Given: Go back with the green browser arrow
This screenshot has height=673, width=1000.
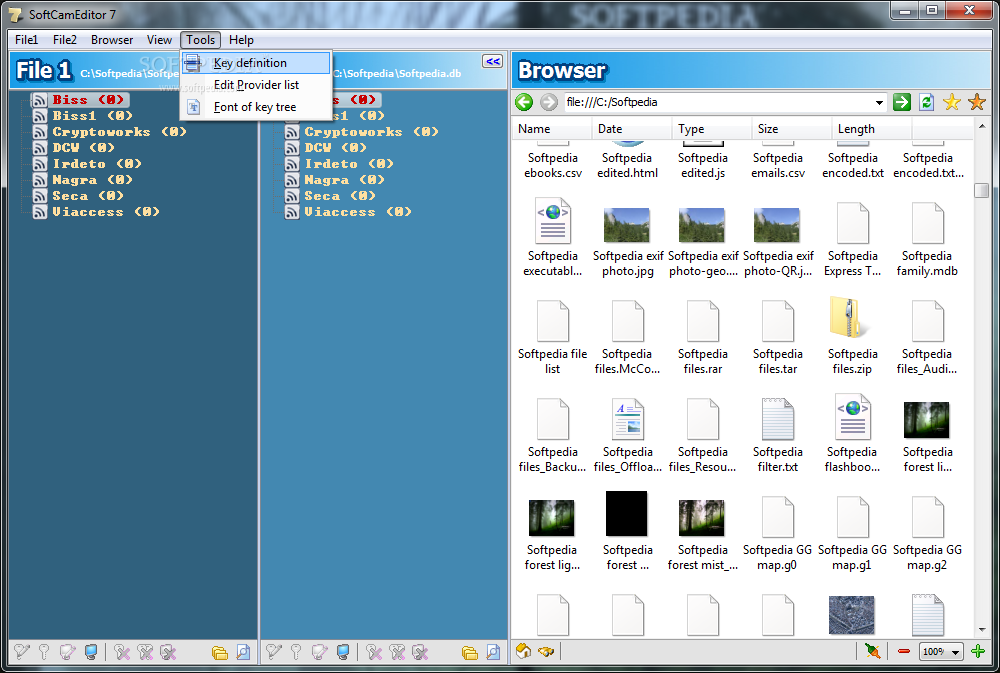Looking at the screenshot, I should (x=524, y=102).
